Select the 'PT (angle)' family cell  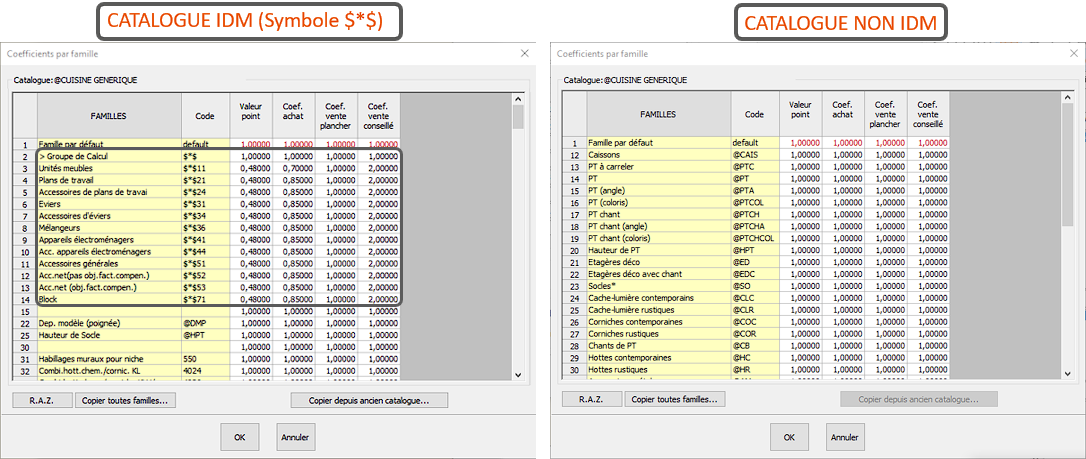point(659,190)
